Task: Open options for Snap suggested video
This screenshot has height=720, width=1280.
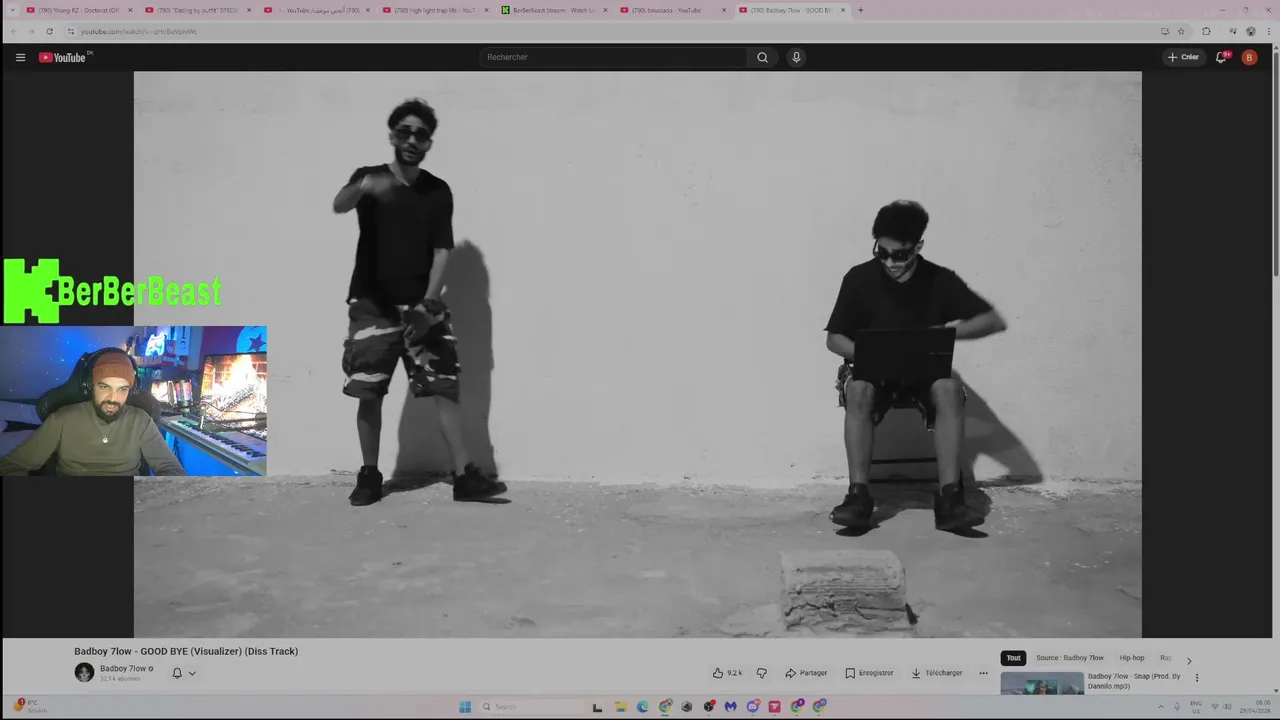Action: pyautogui.click(x=1197, y=678)
